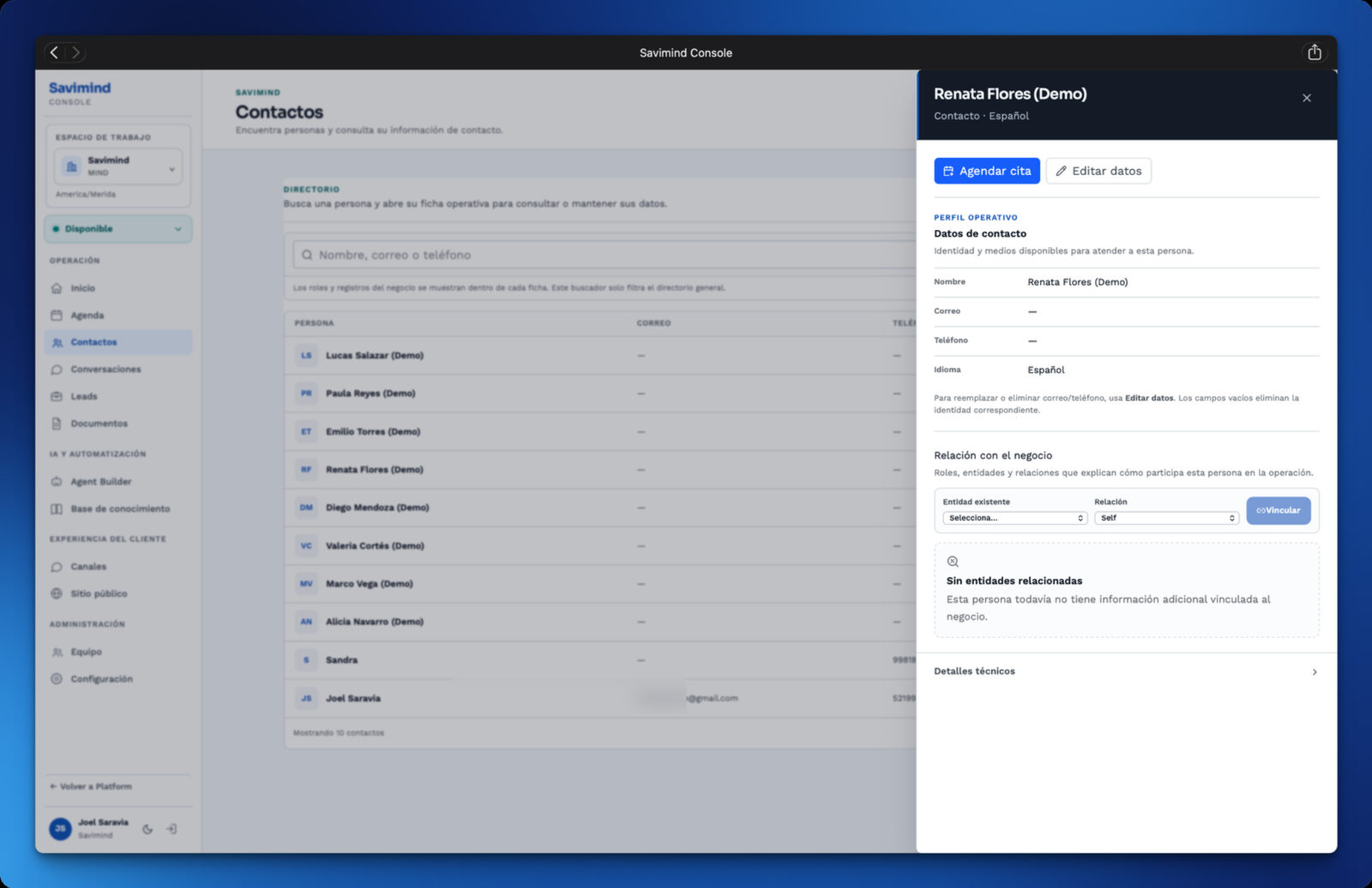Open Agenda in the sidebar
Image resolution: width=1372 pixels, height=888 pixels.
coord(118,316)
